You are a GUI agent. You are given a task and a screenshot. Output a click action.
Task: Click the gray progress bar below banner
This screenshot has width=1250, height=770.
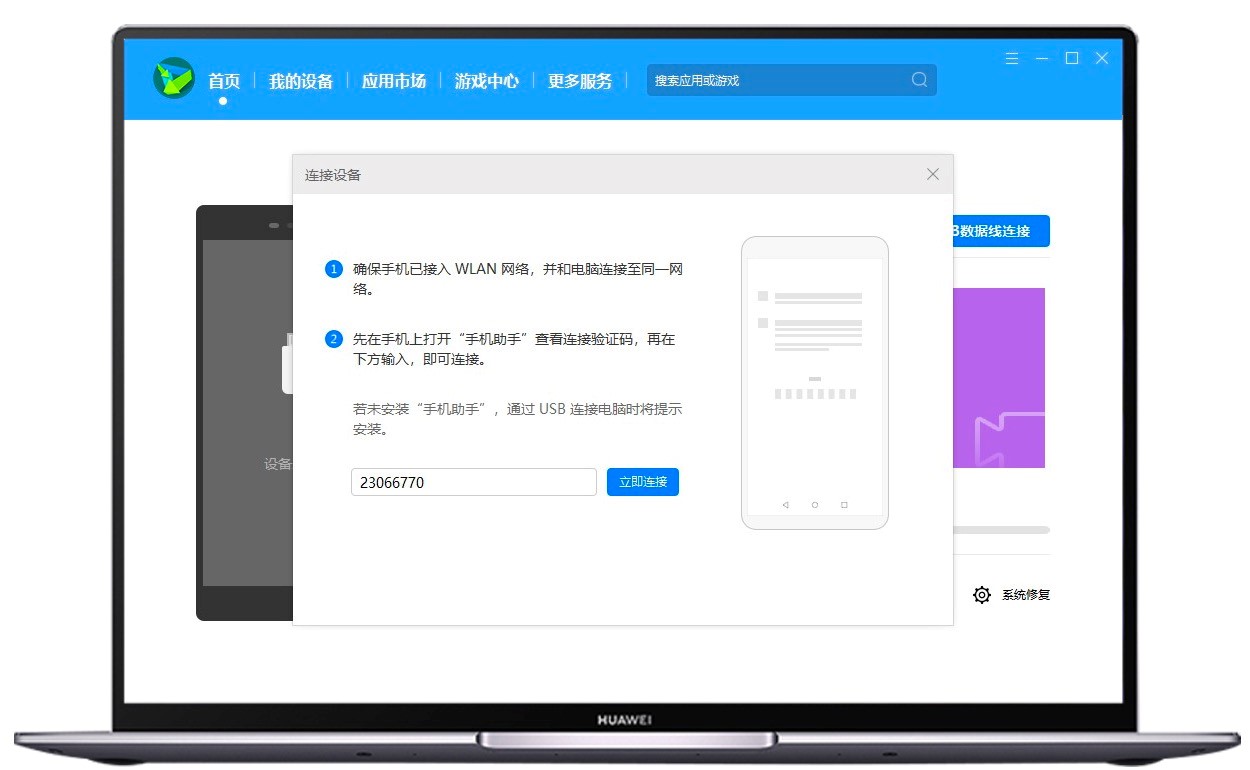(x=1001, y=530)
